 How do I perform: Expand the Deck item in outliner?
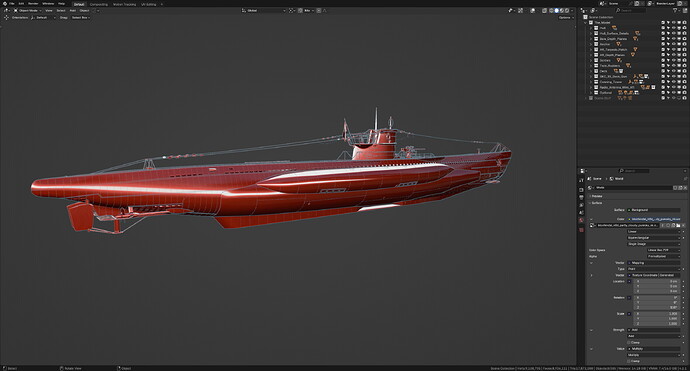point(591,71)
